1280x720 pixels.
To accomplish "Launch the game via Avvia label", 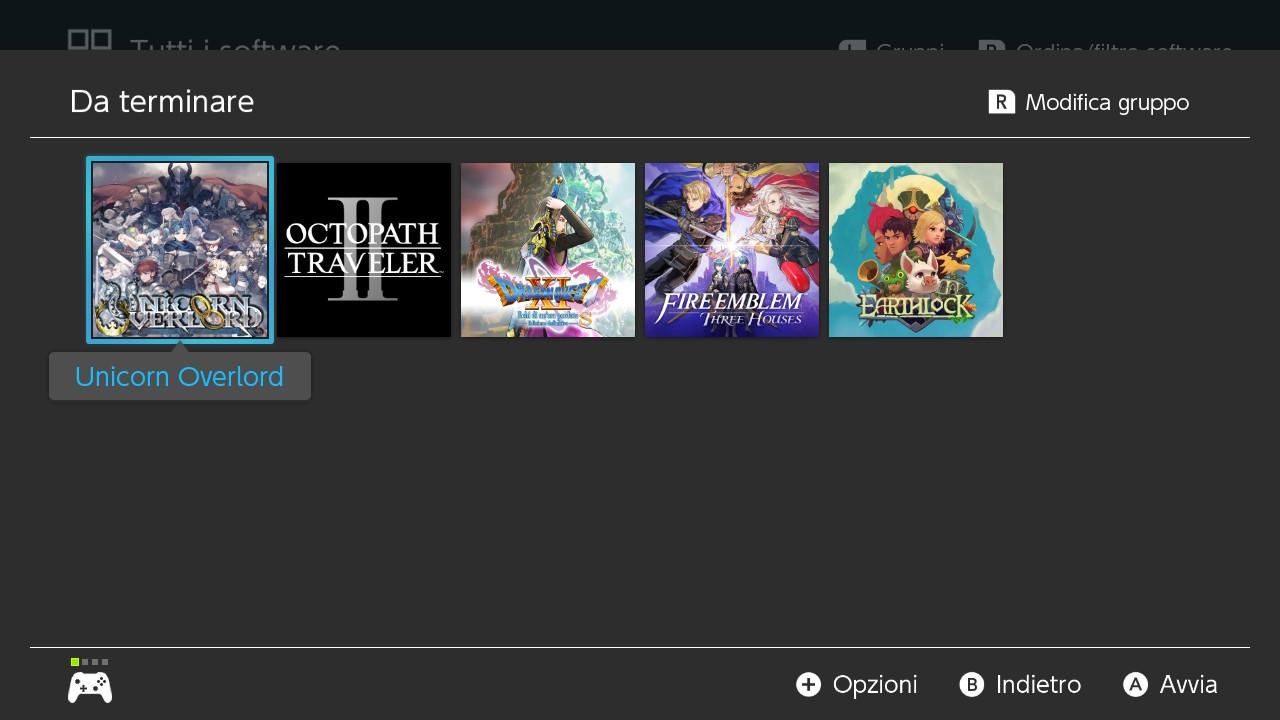I will coord(1188,684).
